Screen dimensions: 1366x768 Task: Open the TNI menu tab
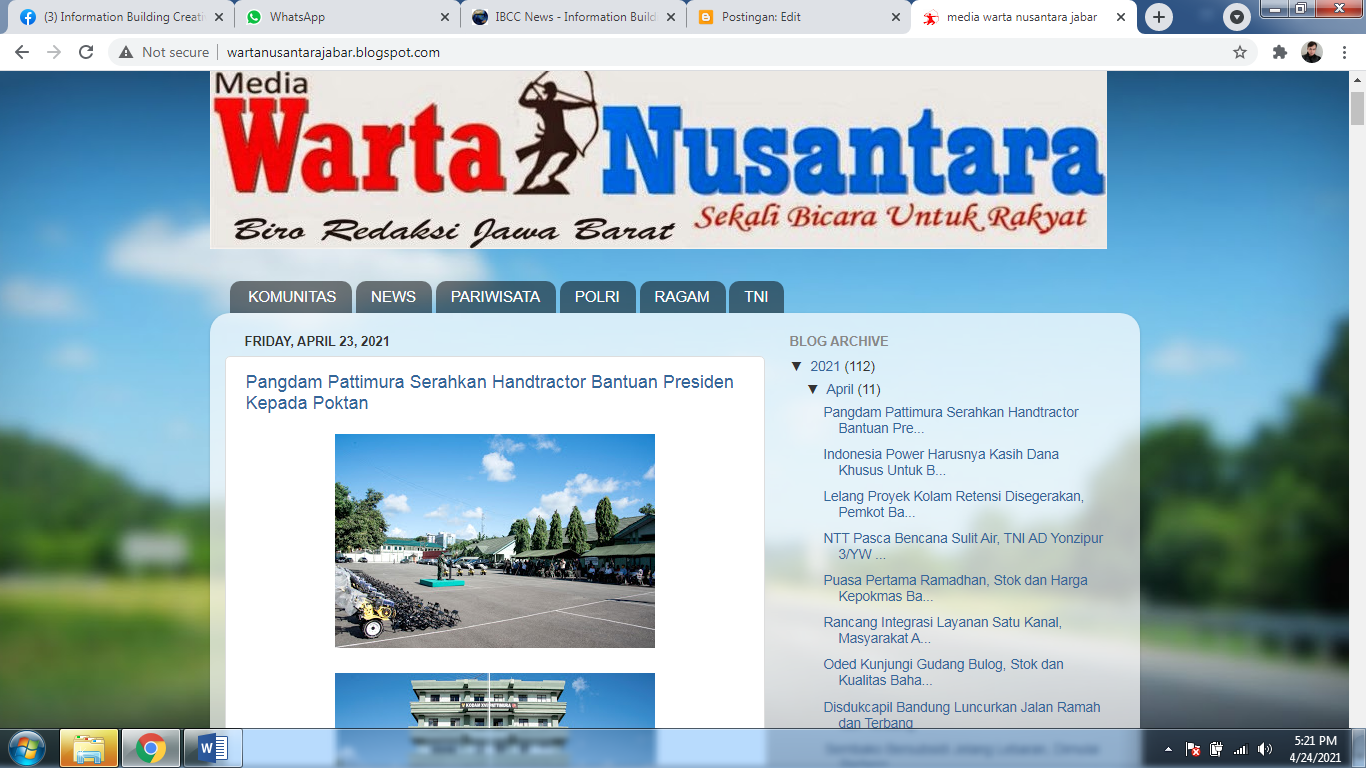point(756,297)
